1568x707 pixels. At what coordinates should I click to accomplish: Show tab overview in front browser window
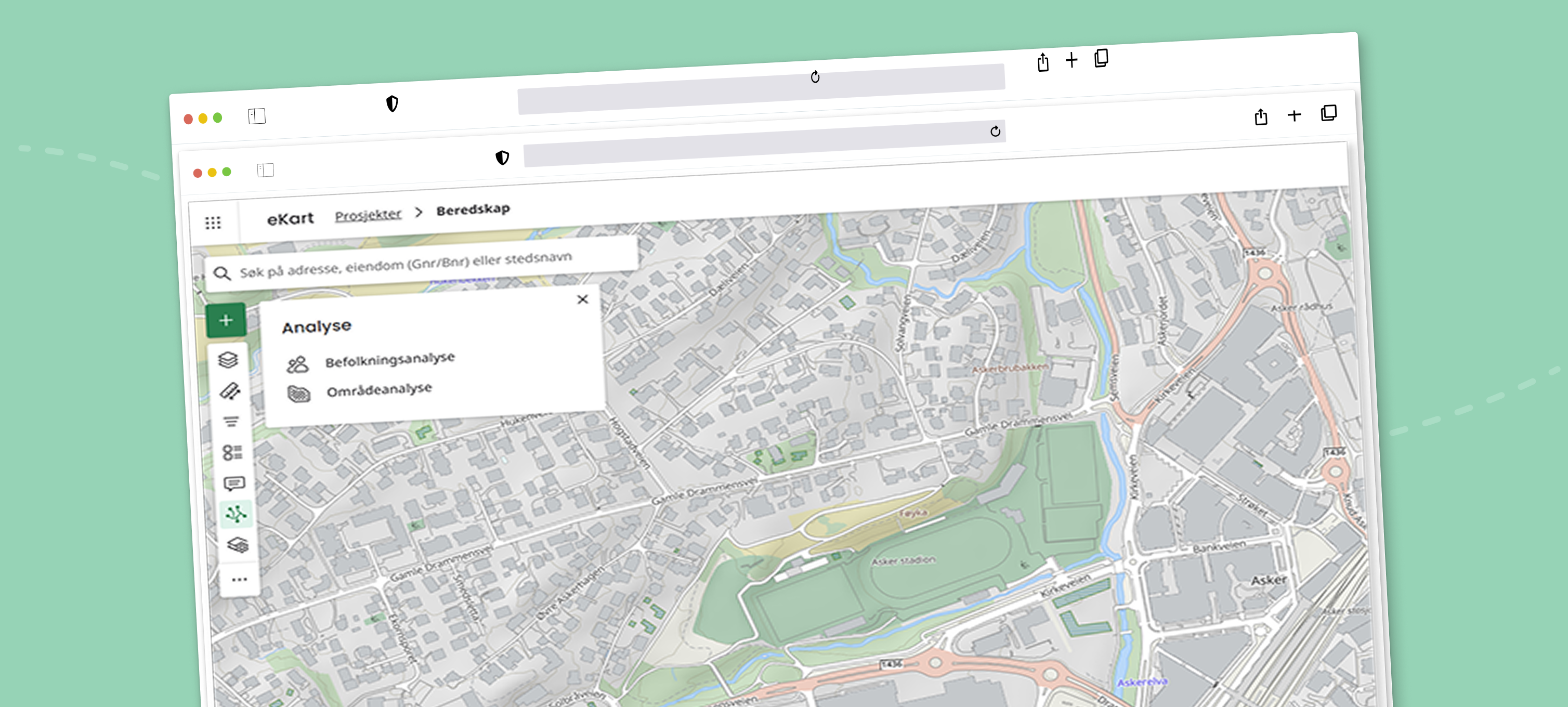point(1329,113)
